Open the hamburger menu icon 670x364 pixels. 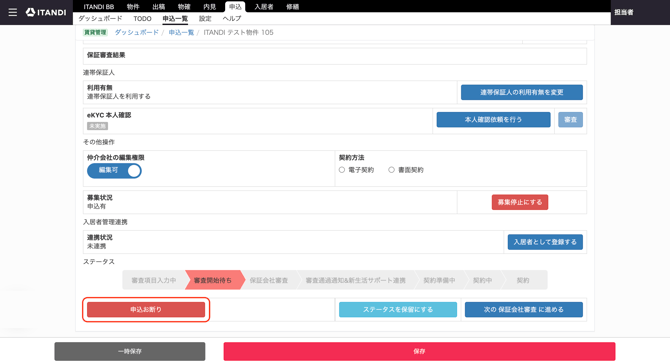(12, 12)
